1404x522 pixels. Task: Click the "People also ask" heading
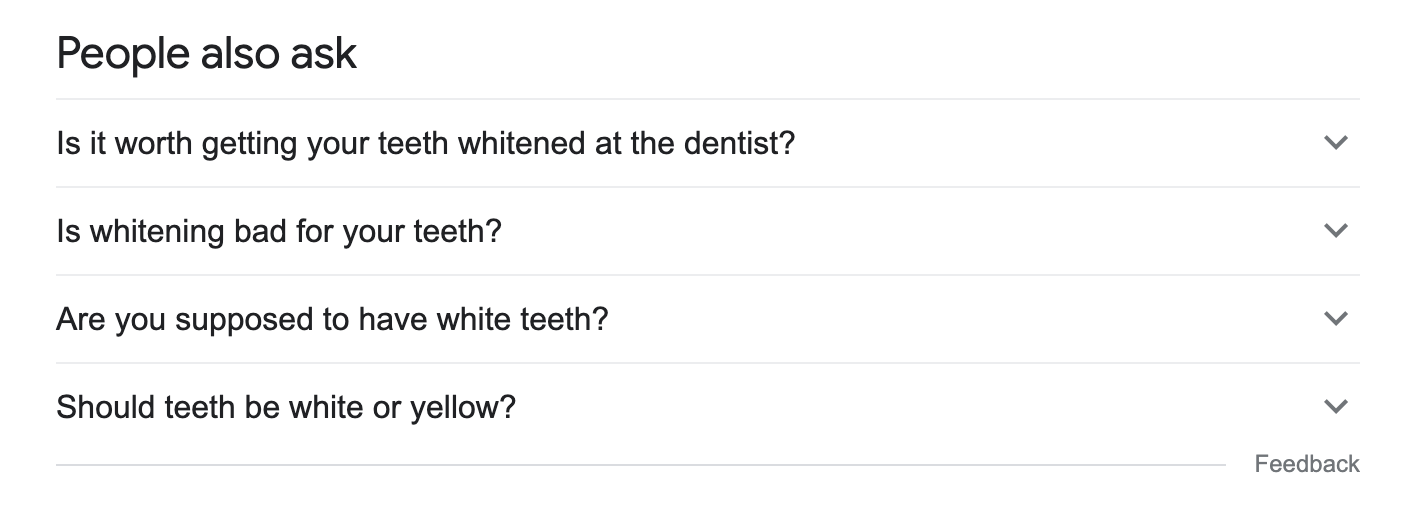click(x=206, y=53)
